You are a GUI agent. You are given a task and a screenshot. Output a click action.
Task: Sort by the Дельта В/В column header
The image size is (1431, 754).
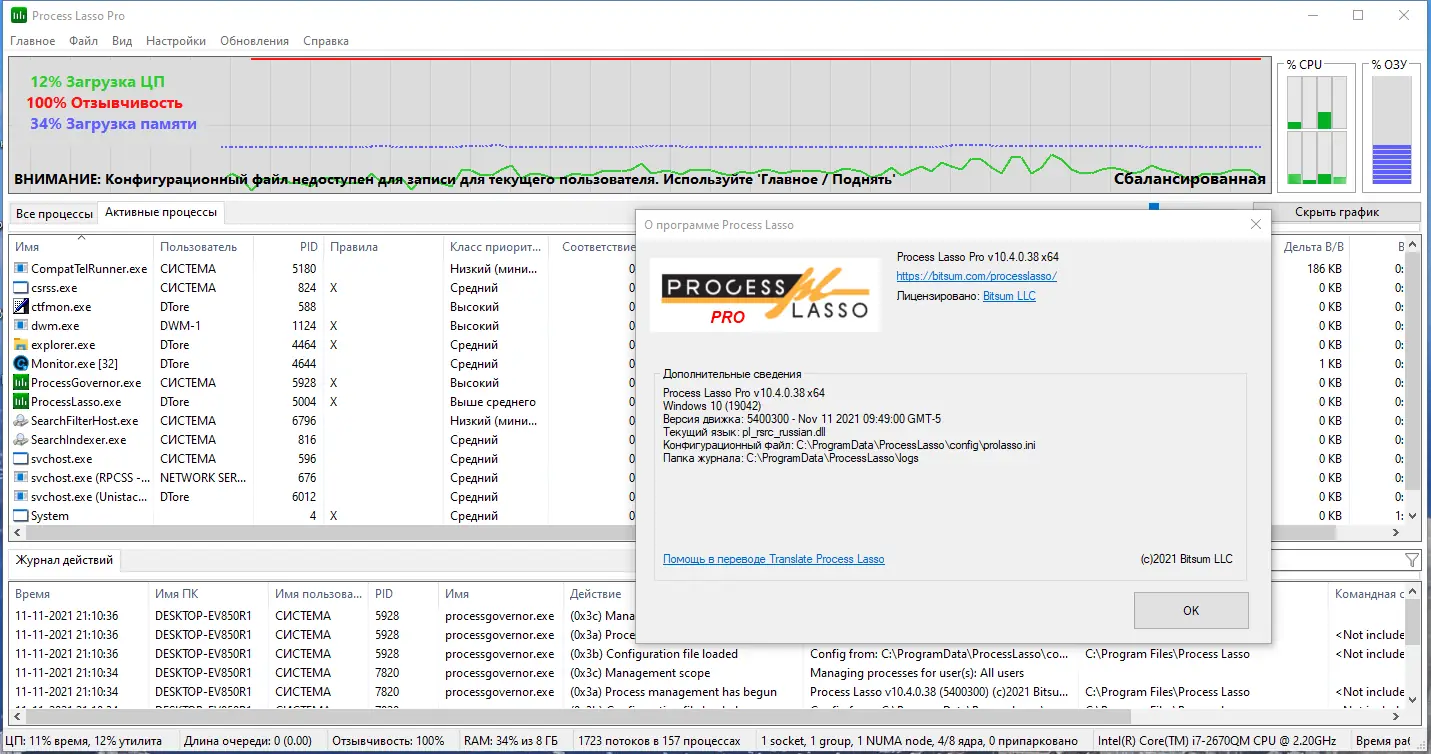1313,246
